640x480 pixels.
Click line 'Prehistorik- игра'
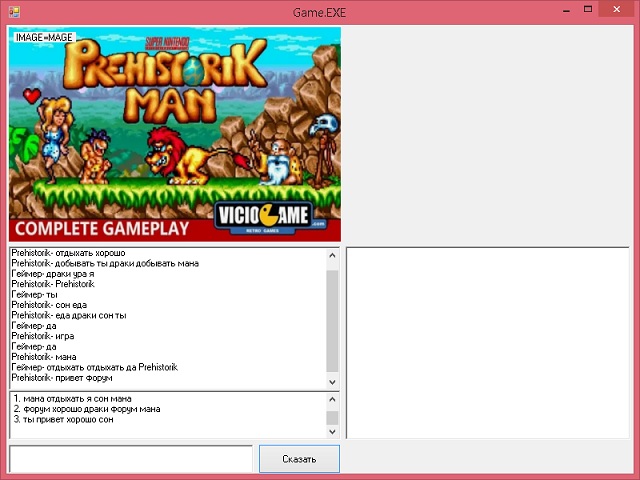(x=43, y=336)
